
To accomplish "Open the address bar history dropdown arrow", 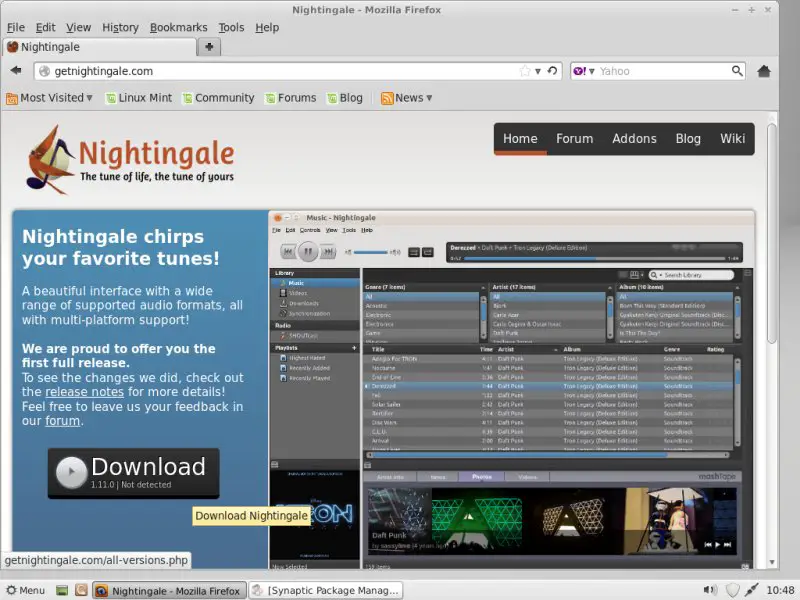I will pyautogui.click(x=538, y=71).
